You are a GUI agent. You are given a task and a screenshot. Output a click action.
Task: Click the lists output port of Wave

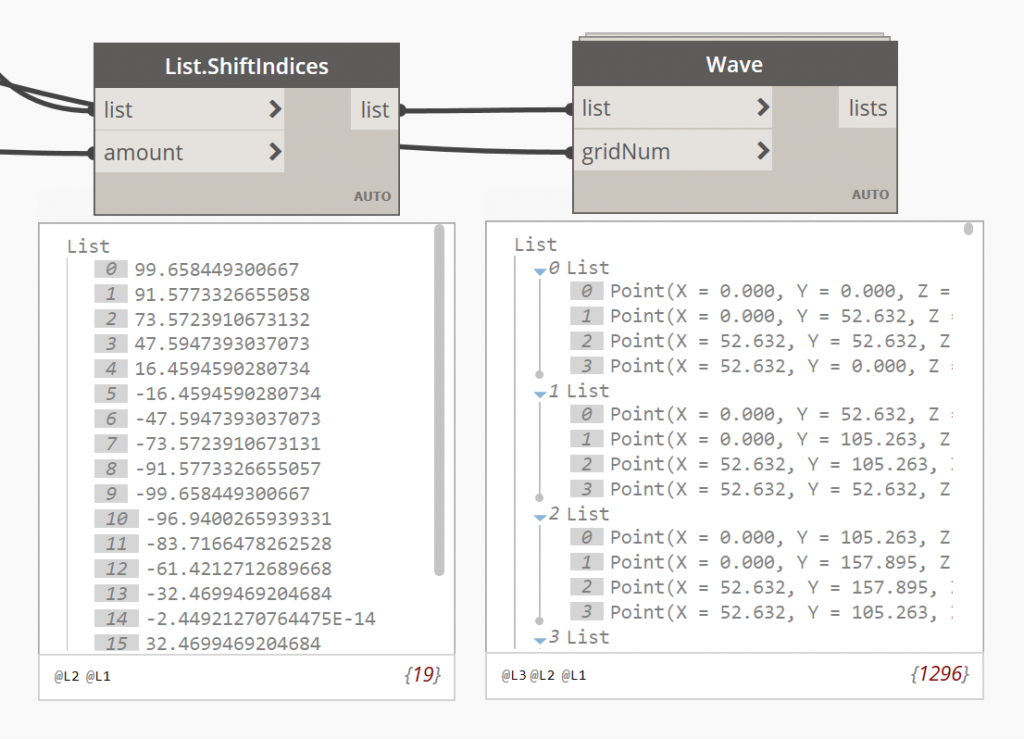coord(867,108)
